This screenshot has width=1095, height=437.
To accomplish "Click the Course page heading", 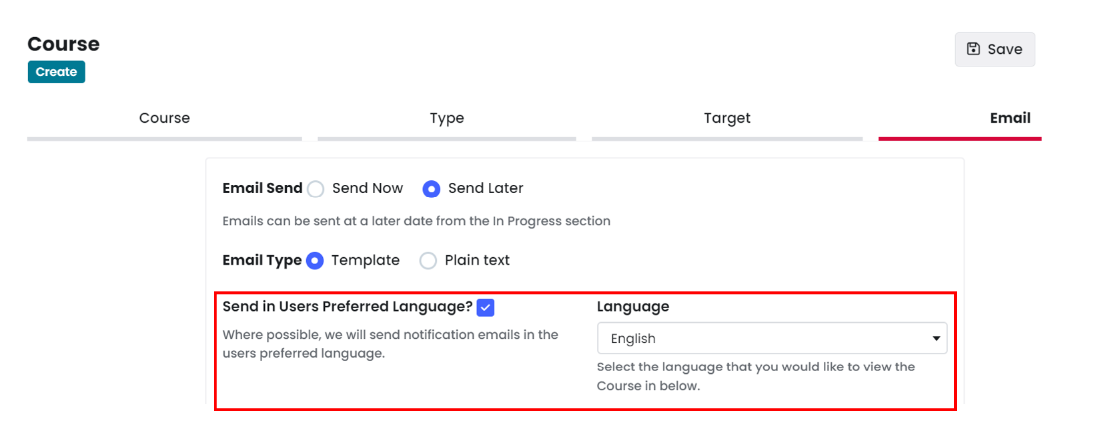I will [64, 44].
